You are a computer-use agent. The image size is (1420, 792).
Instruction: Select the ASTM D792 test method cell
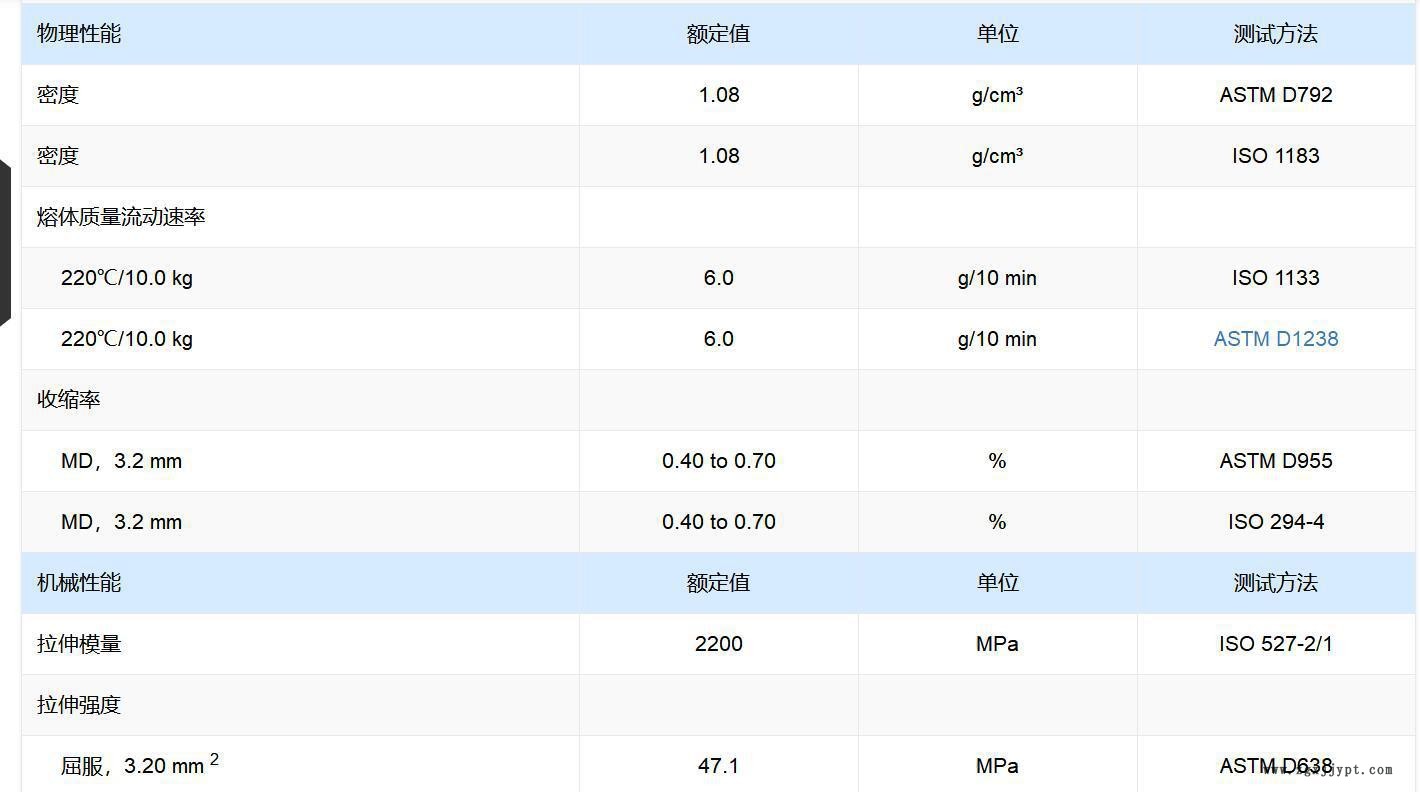[1275, 95]
